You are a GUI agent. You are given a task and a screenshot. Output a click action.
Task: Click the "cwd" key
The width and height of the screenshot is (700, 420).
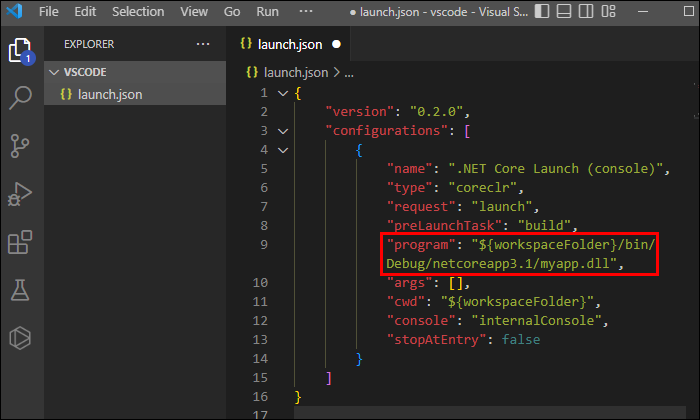point(406,302)
